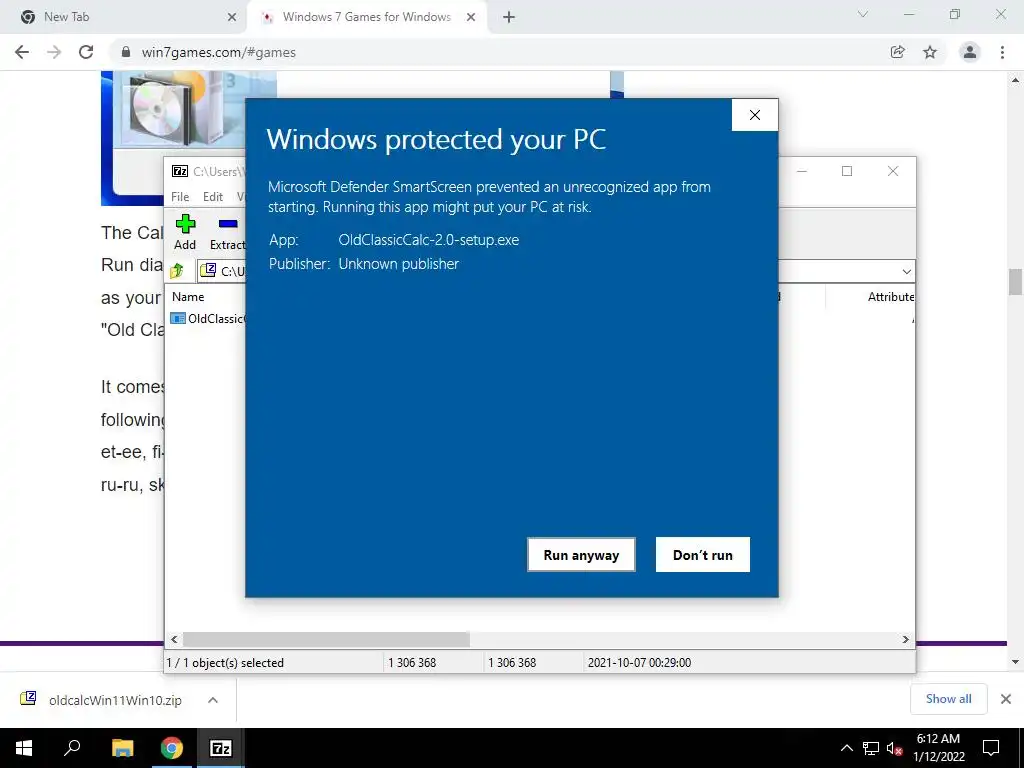Open Chrome tab search chevron
The width and height of the screenshot is (1024, 768).
click(x=863, y=14)
